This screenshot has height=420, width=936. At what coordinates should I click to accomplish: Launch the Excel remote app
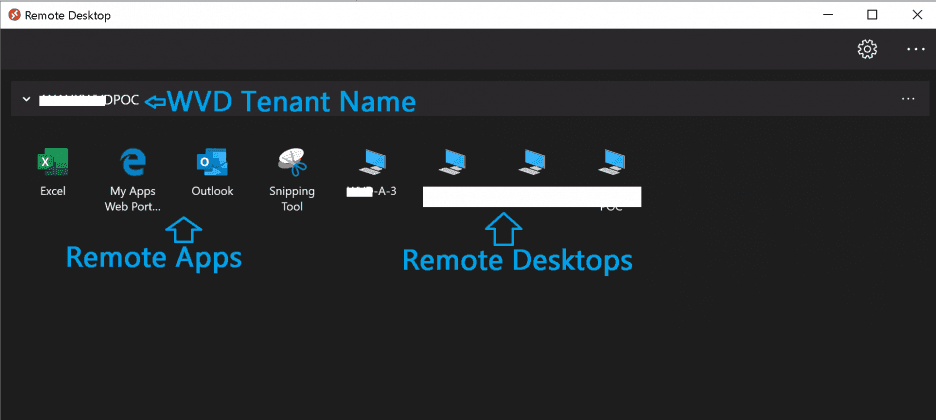(x=53, y=162)
